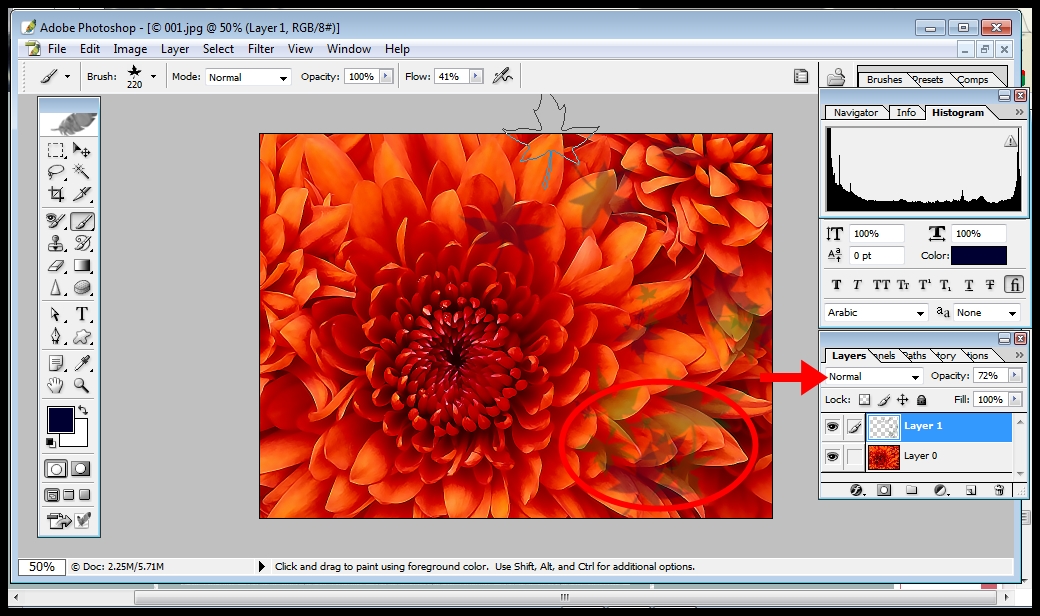Select the Horizontal Type tool
1040x616 pixels.
click(x=82, y=314)
